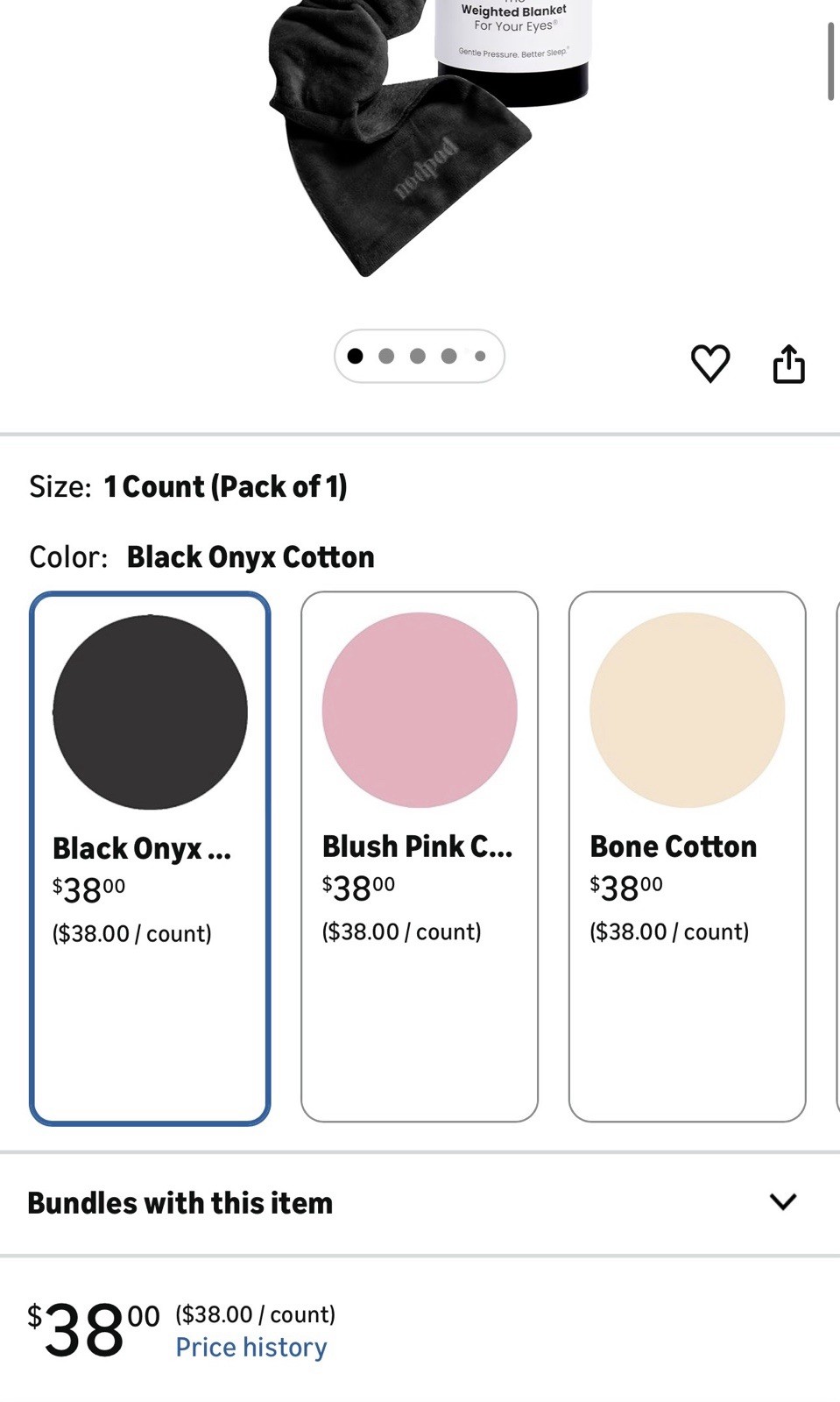Tap the 'Black Onyx ...' option label
840x1402 pixels.
pos(142,848)
